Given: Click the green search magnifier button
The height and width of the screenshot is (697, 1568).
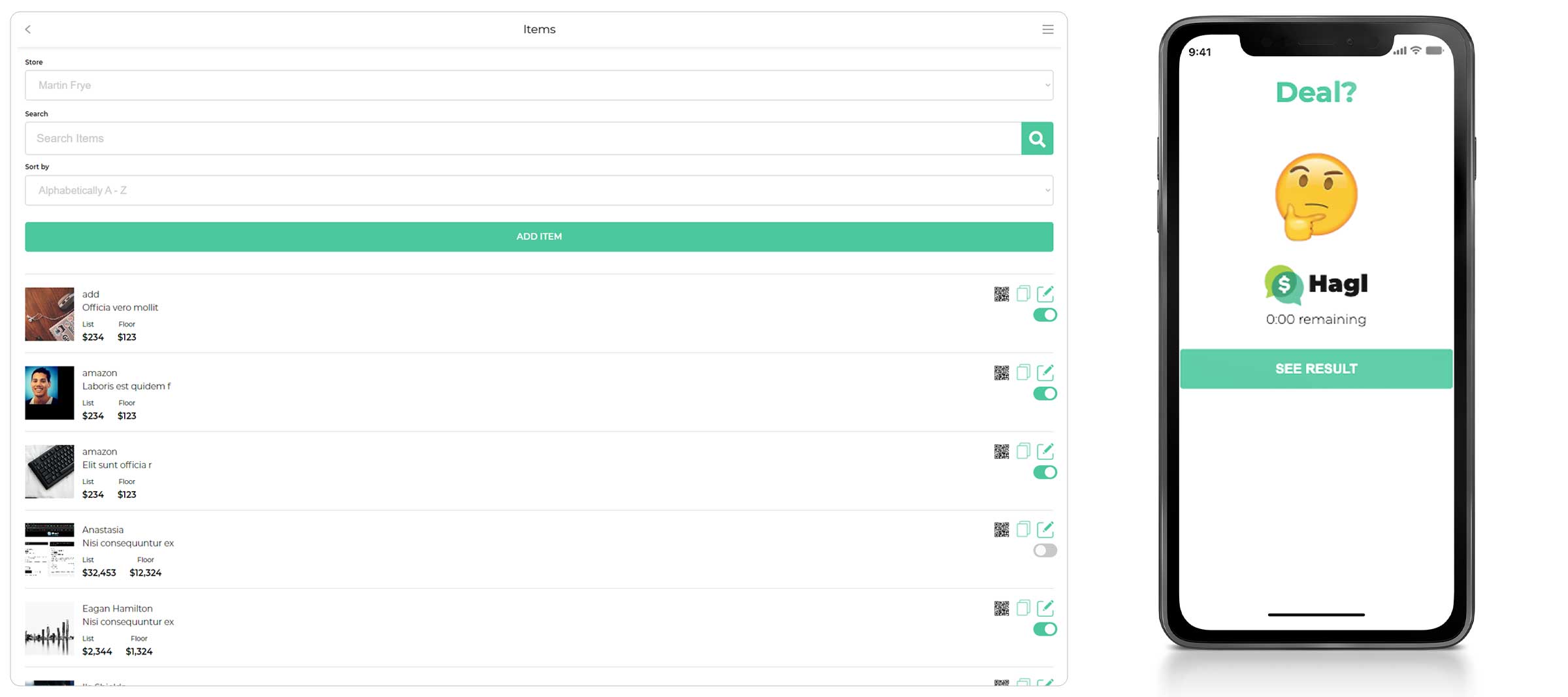Looking at the screenshot, I should (1037, 138).
